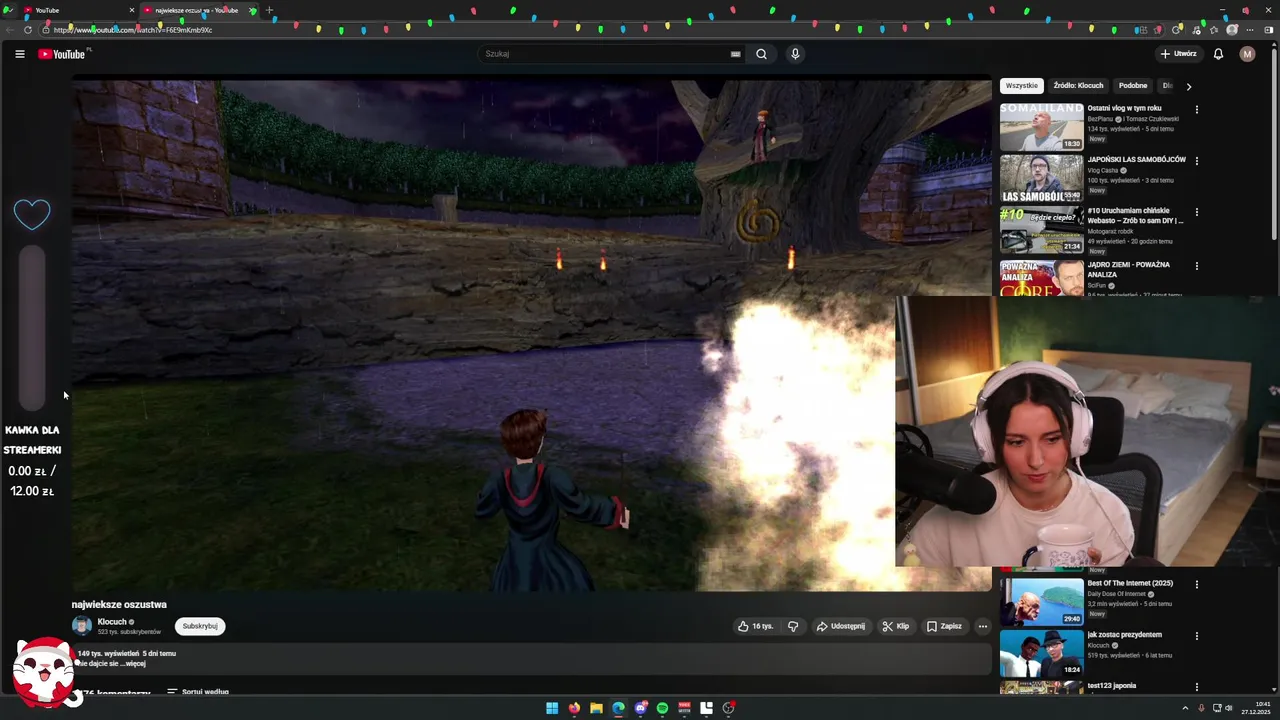Open more actions menu under video

[983, 626]
